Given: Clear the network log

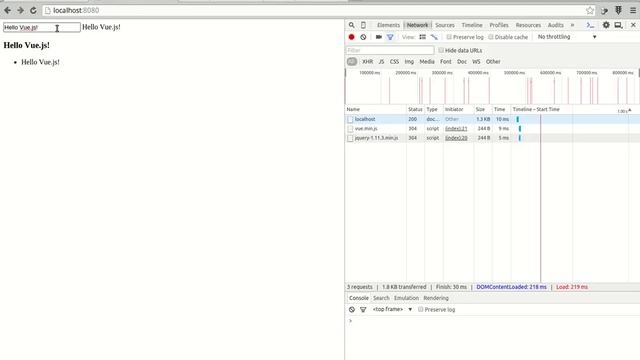Looking at the screenshot, I should (363, 37).
